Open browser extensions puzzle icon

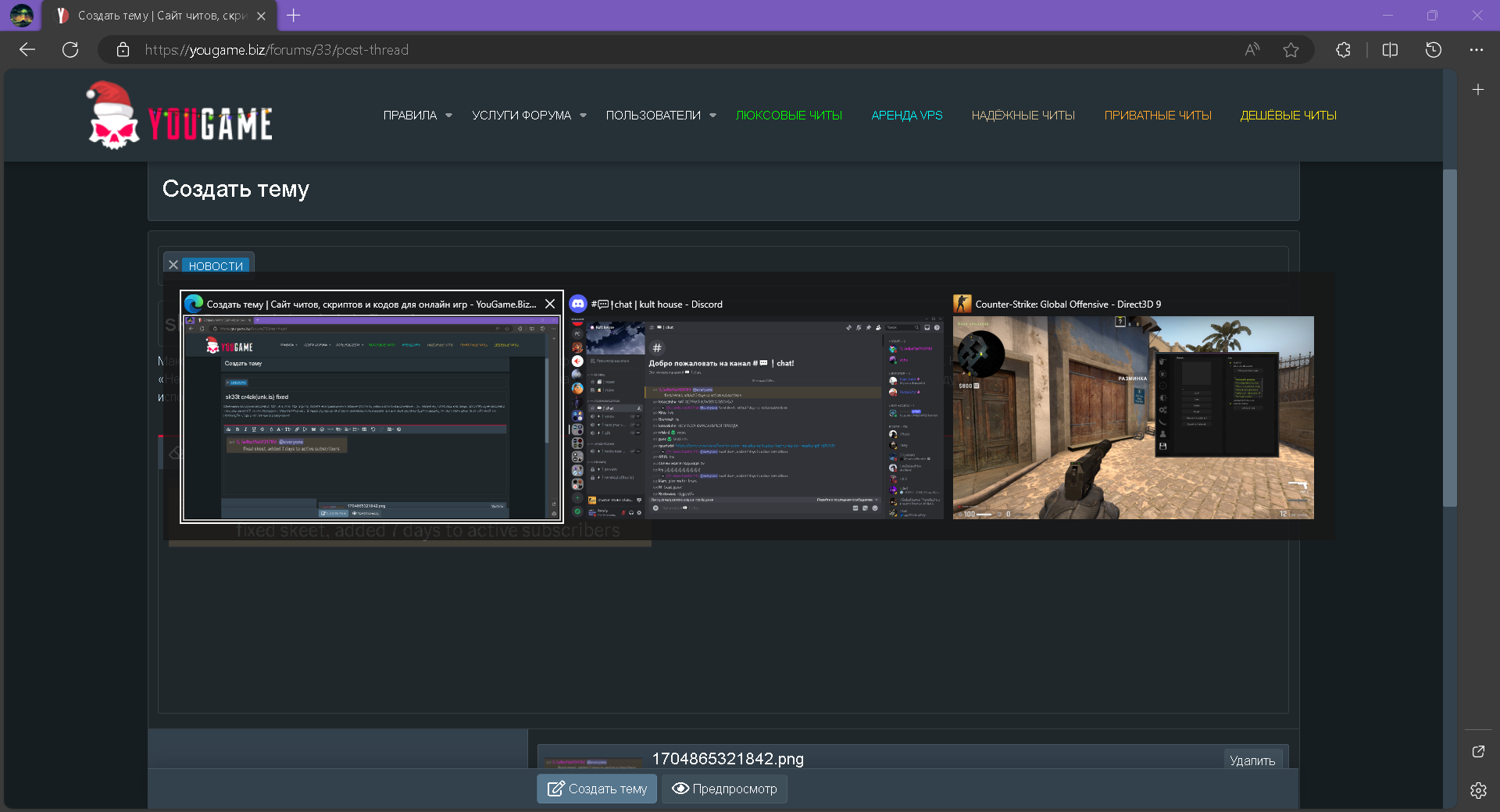(1343, 50)
